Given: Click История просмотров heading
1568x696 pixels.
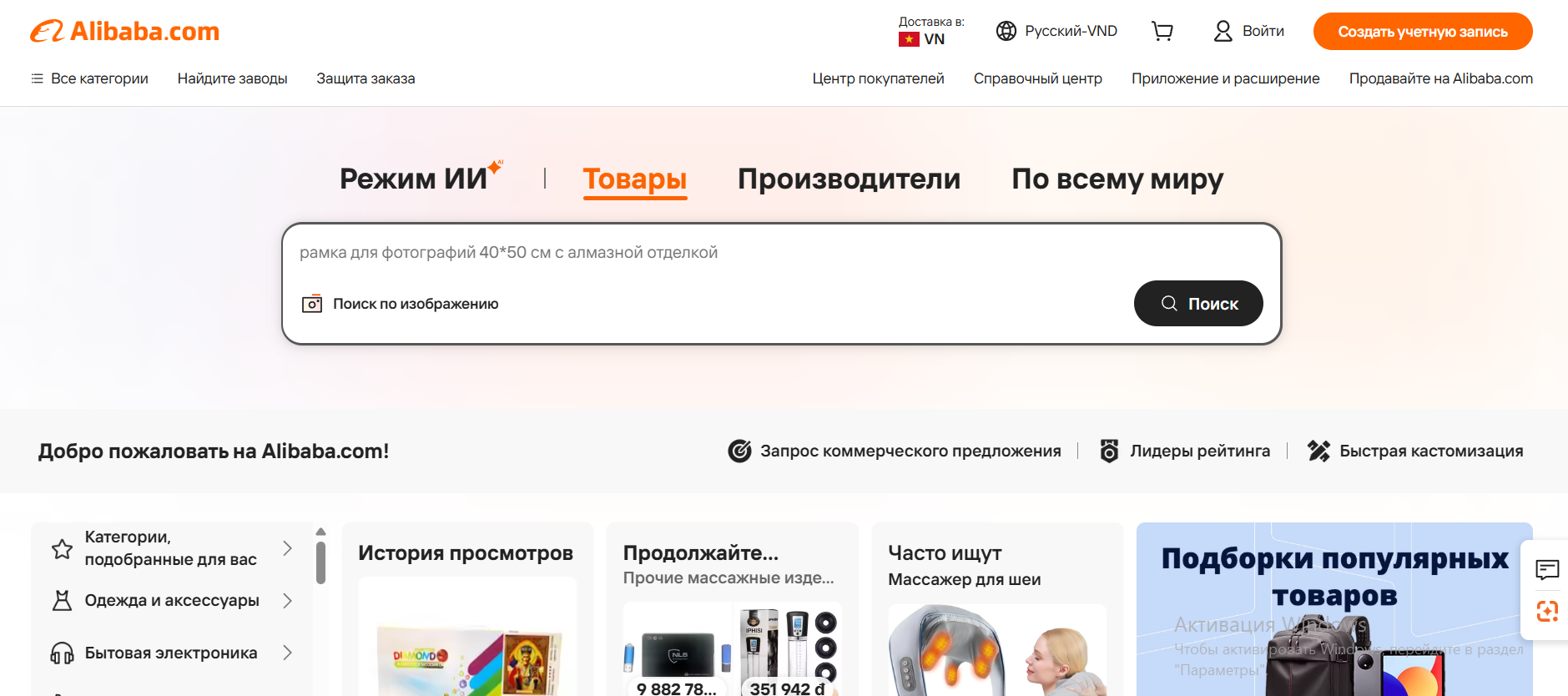Looking at the screenshot, I should tap(466, 553).
